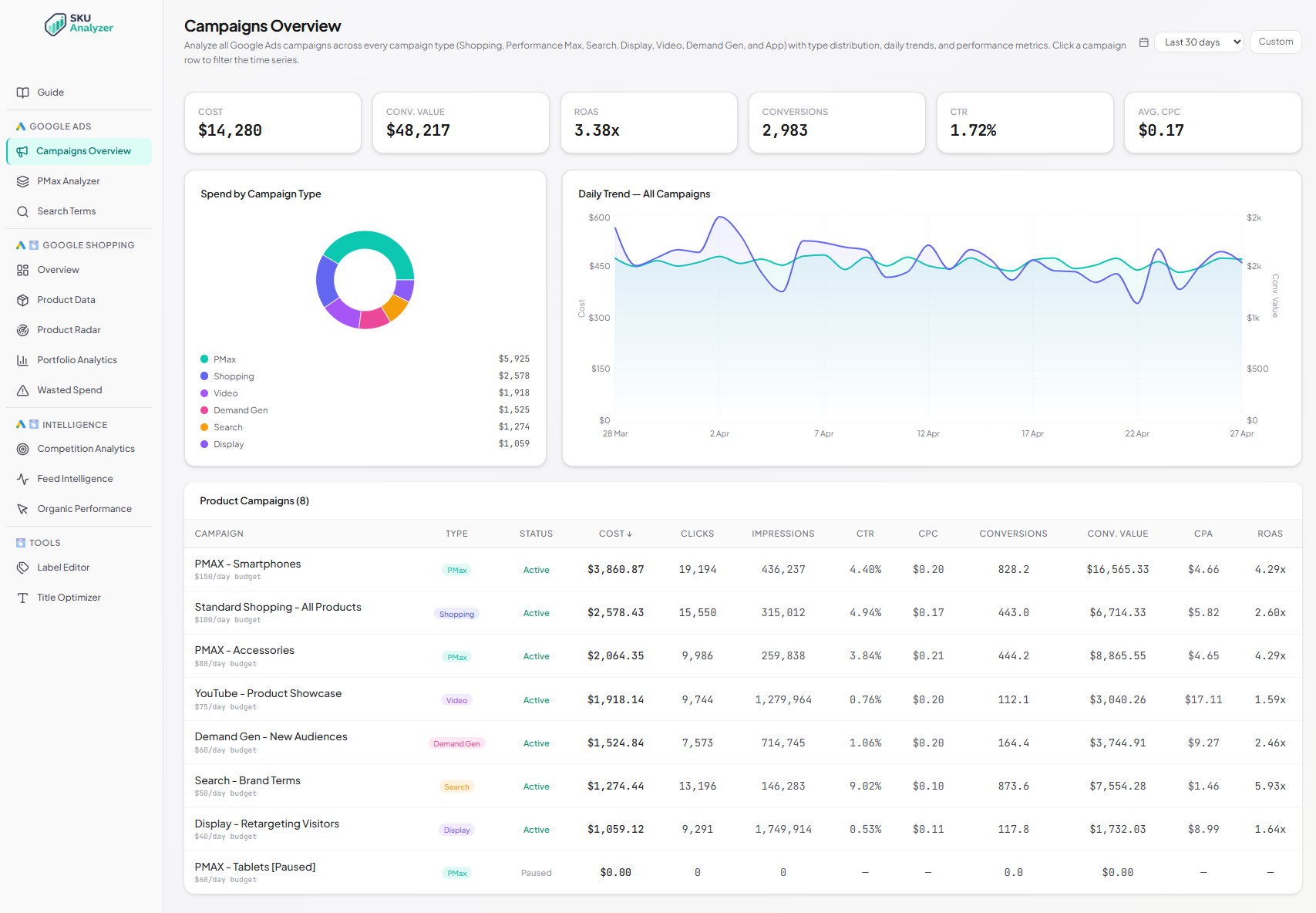This screenshot has height=913, width=1316.
Task: Open Competition Analytics
Action: pyautogui.click(x=79, y=449)
